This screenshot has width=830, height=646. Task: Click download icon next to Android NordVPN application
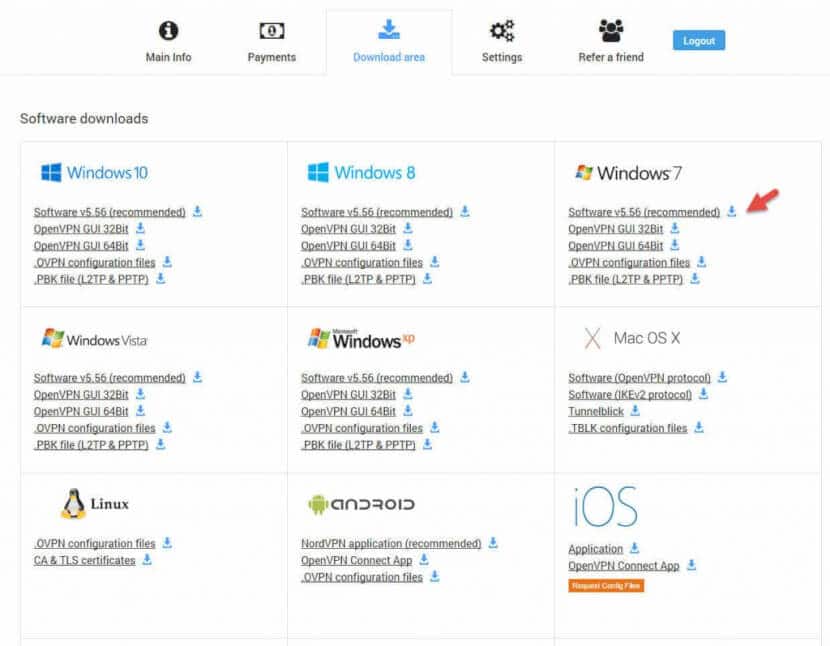coord(493,543)
